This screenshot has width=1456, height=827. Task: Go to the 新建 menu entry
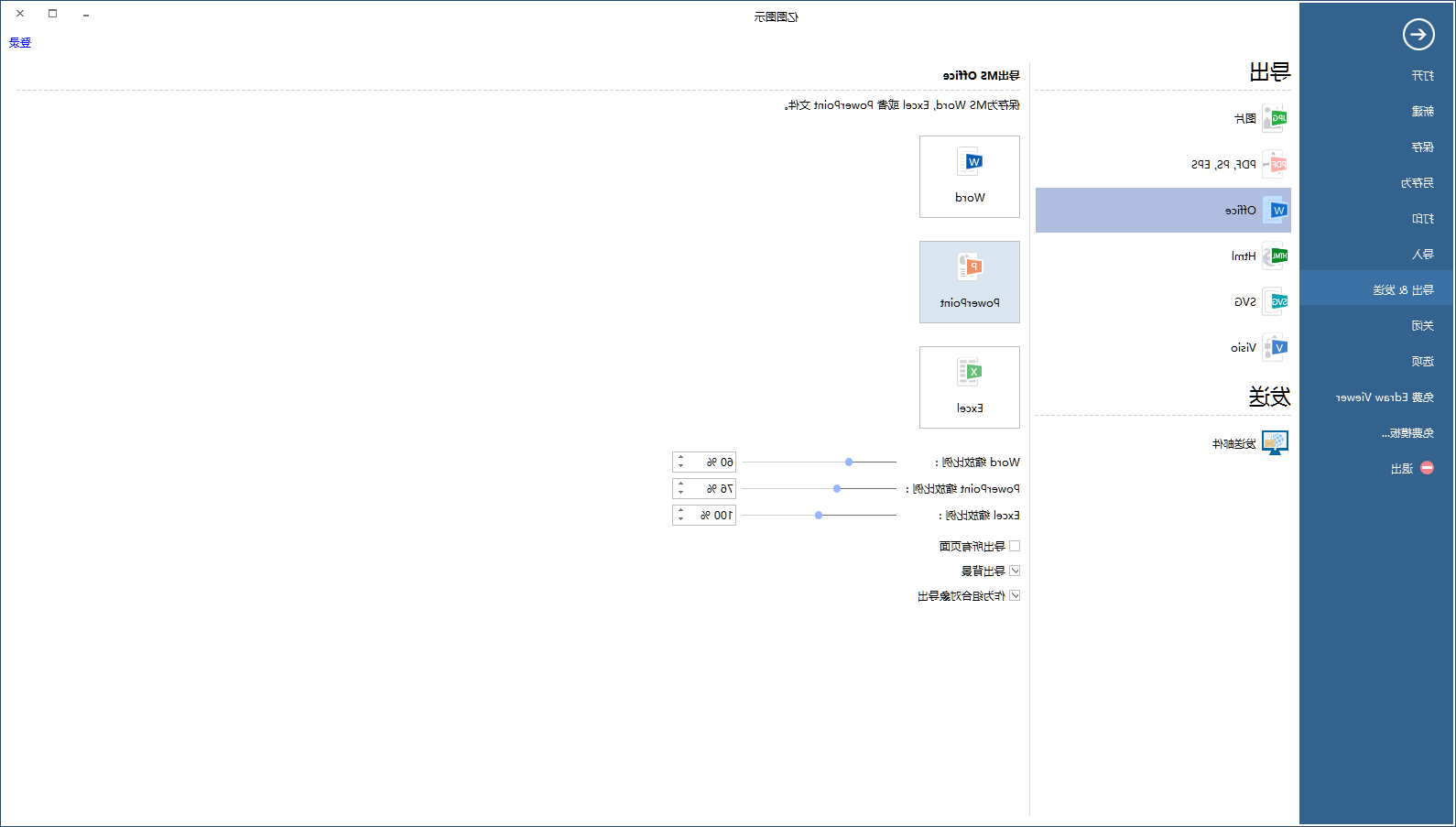click(x=1422, y=111)
